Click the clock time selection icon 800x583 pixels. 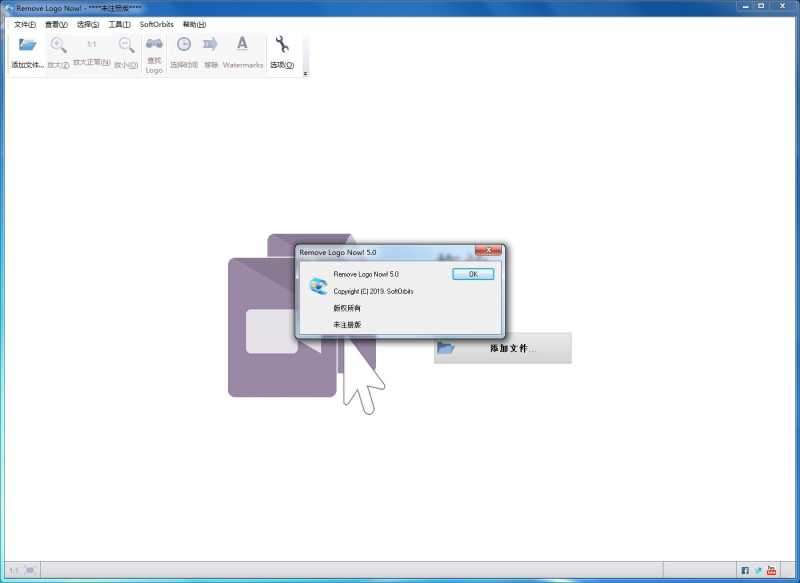click(x=184, y=46)
